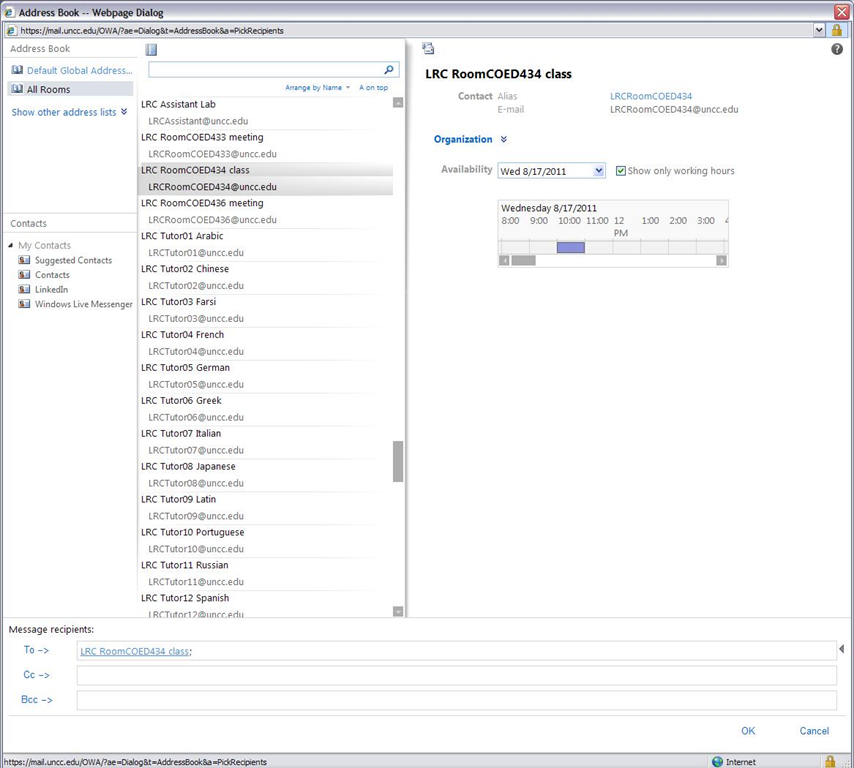Expand the Organization section
This screenshot has width=854, height=768.
pos(504,140)
